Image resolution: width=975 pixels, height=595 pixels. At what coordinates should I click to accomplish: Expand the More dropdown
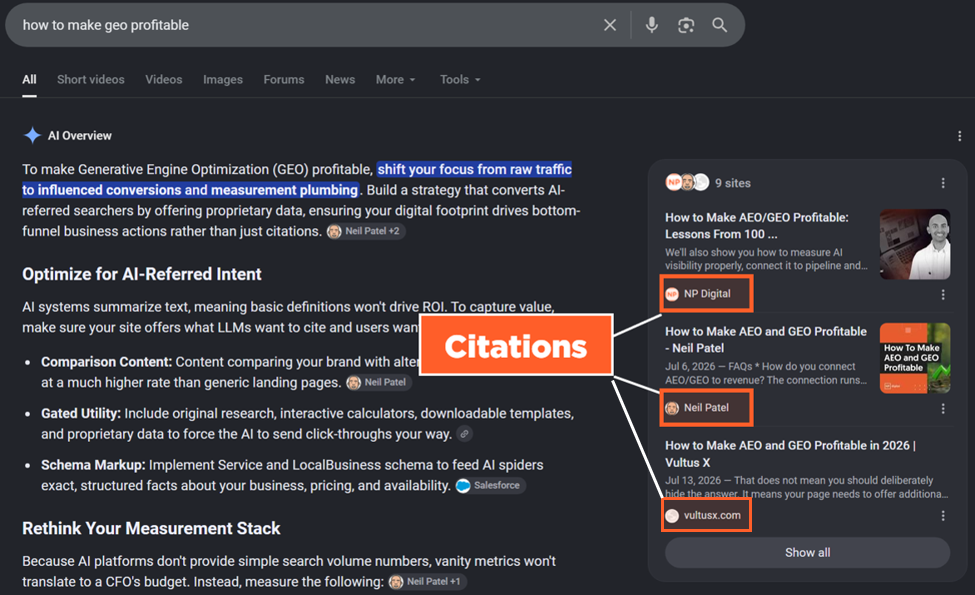click(x=395, y=80)
